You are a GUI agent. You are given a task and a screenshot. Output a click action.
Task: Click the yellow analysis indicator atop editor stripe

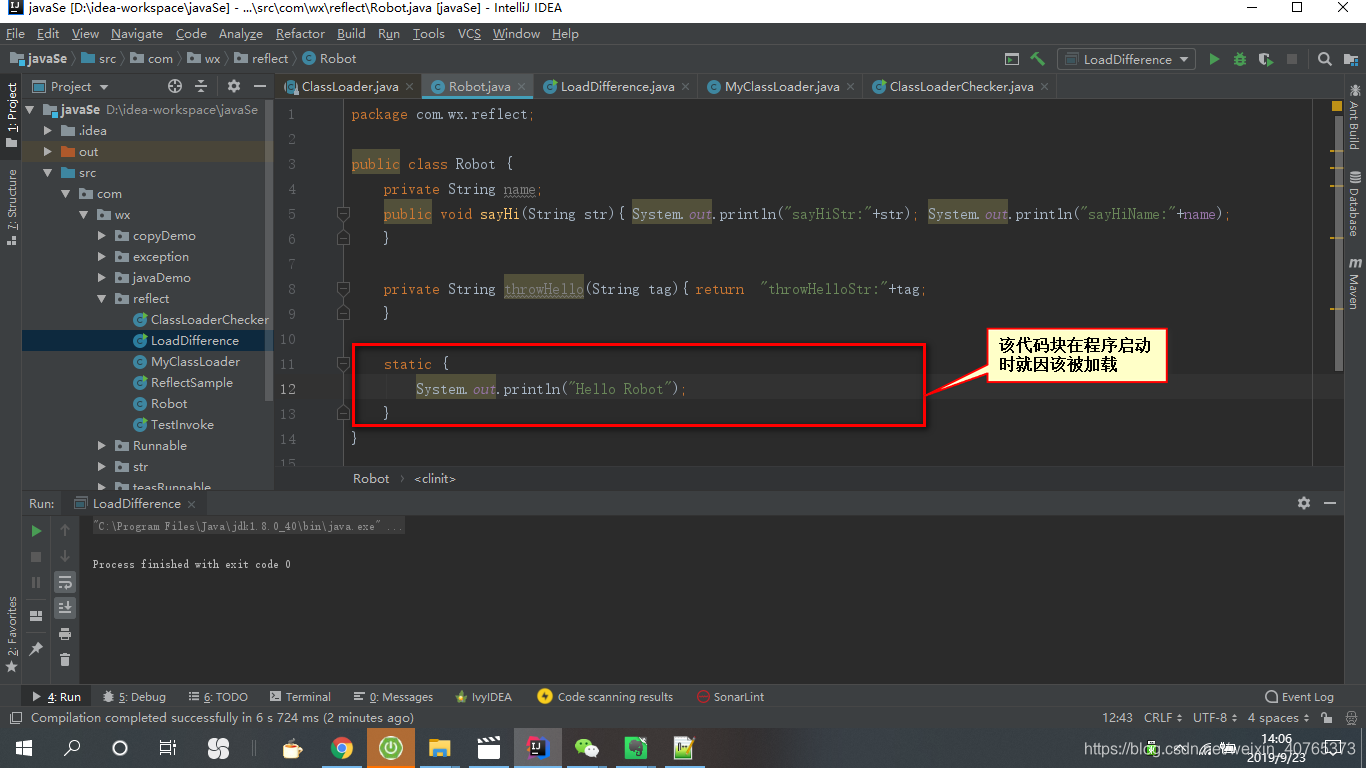[x=1337, y=106]
